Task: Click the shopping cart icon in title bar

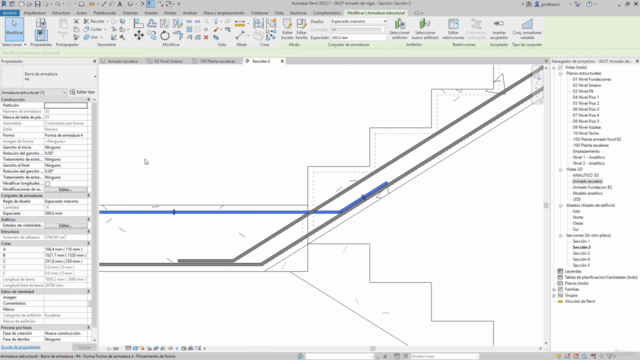Action: coord(578,4)
